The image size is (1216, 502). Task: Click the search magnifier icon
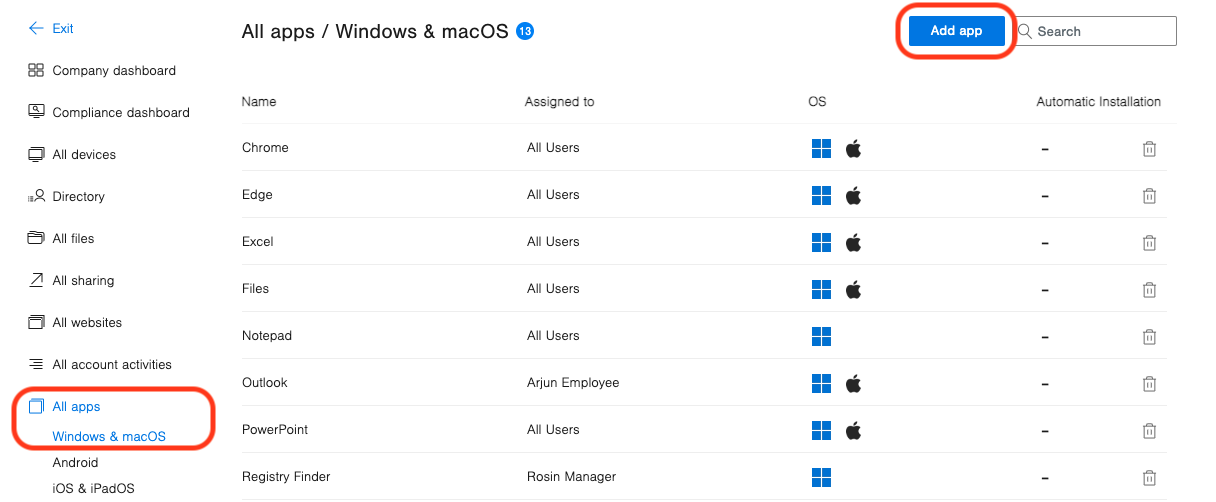pyautogui.click(x=1025, y=31)
